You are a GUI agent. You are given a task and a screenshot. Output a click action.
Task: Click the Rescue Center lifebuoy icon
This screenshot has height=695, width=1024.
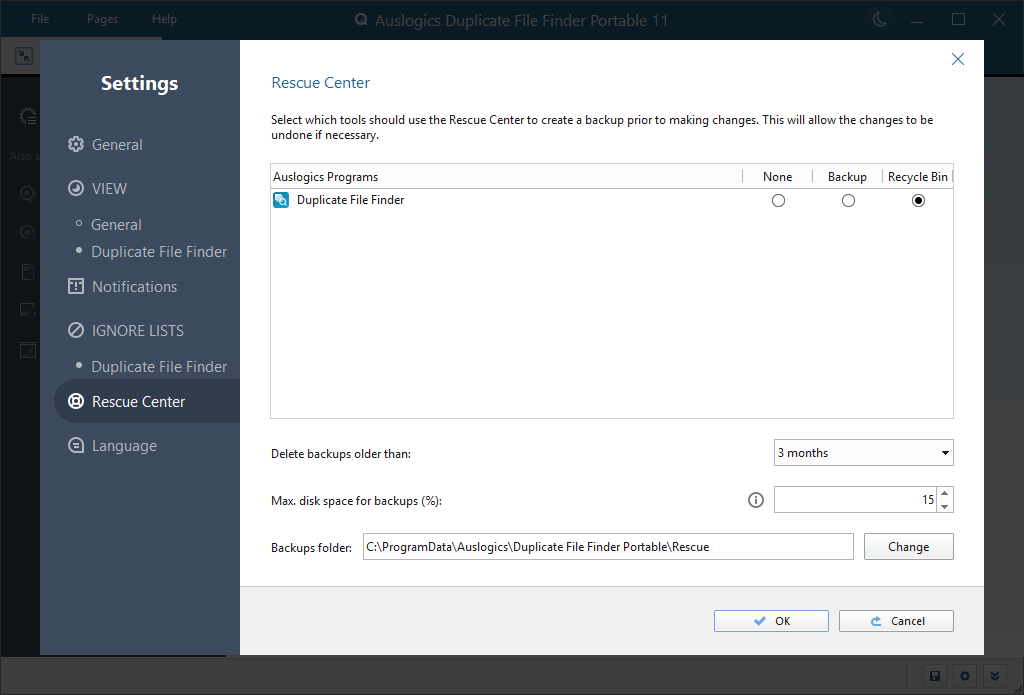[x=76, y=401]
